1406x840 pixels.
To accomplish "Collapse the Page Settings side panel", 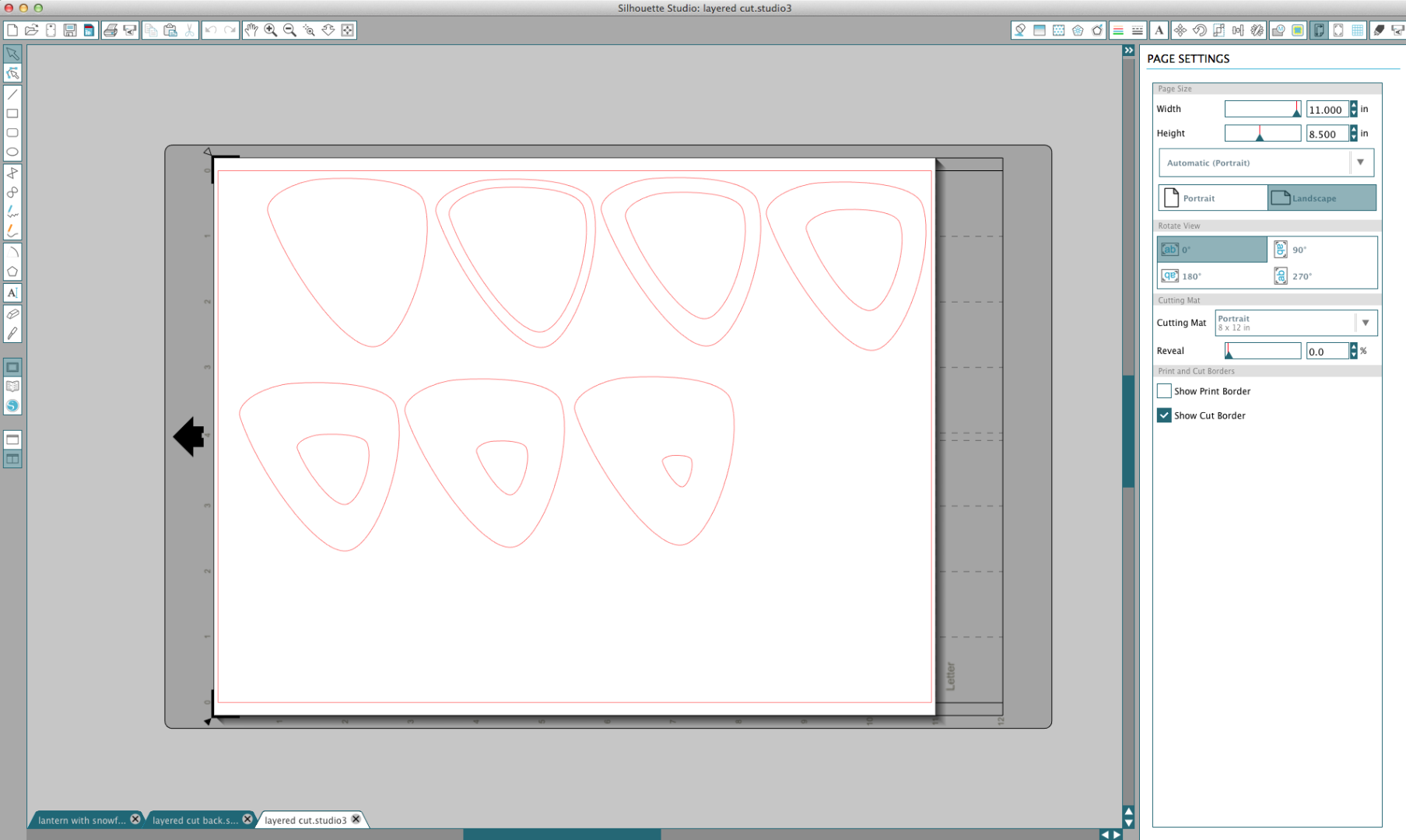I will [1129, 51].
